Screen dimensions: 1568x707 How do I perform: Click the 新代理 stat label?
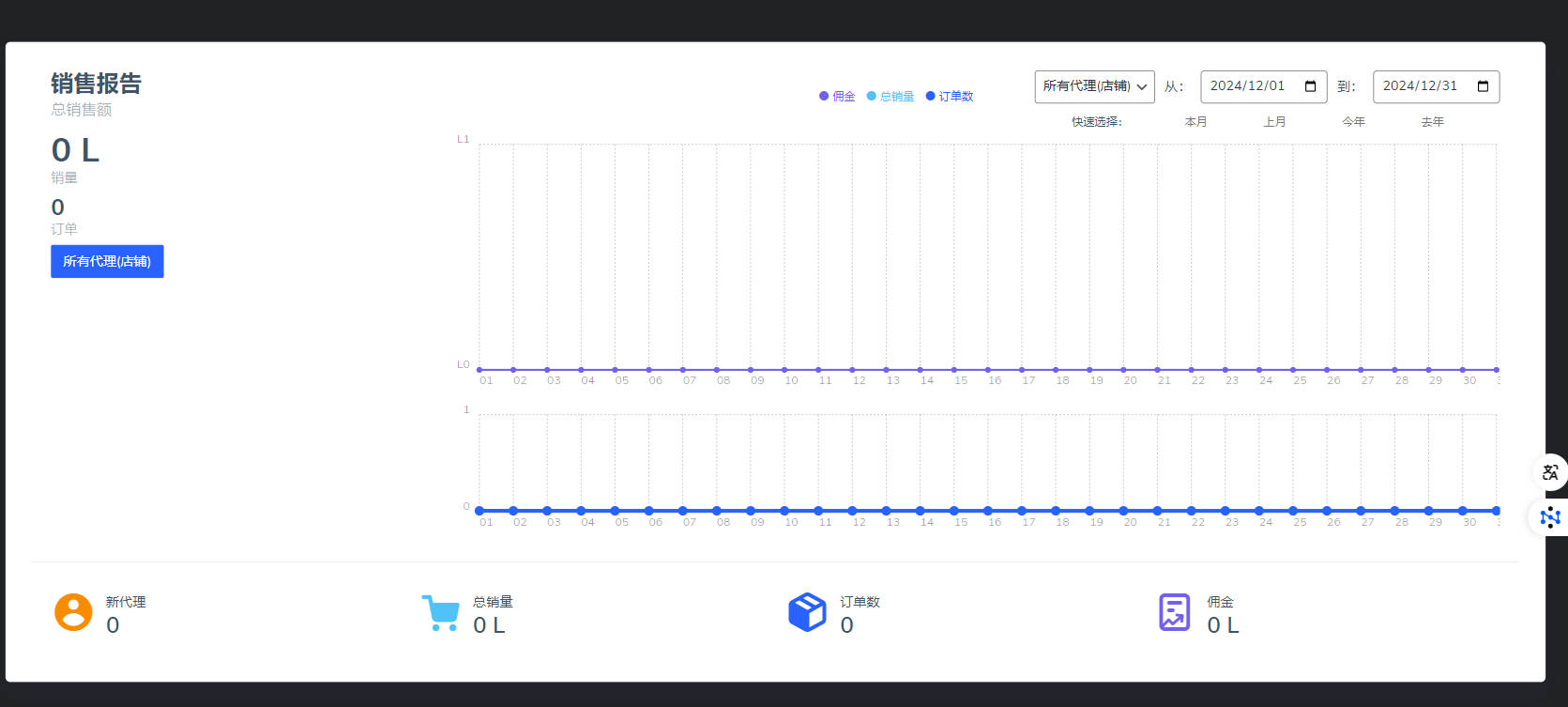[x=126, y=602]
